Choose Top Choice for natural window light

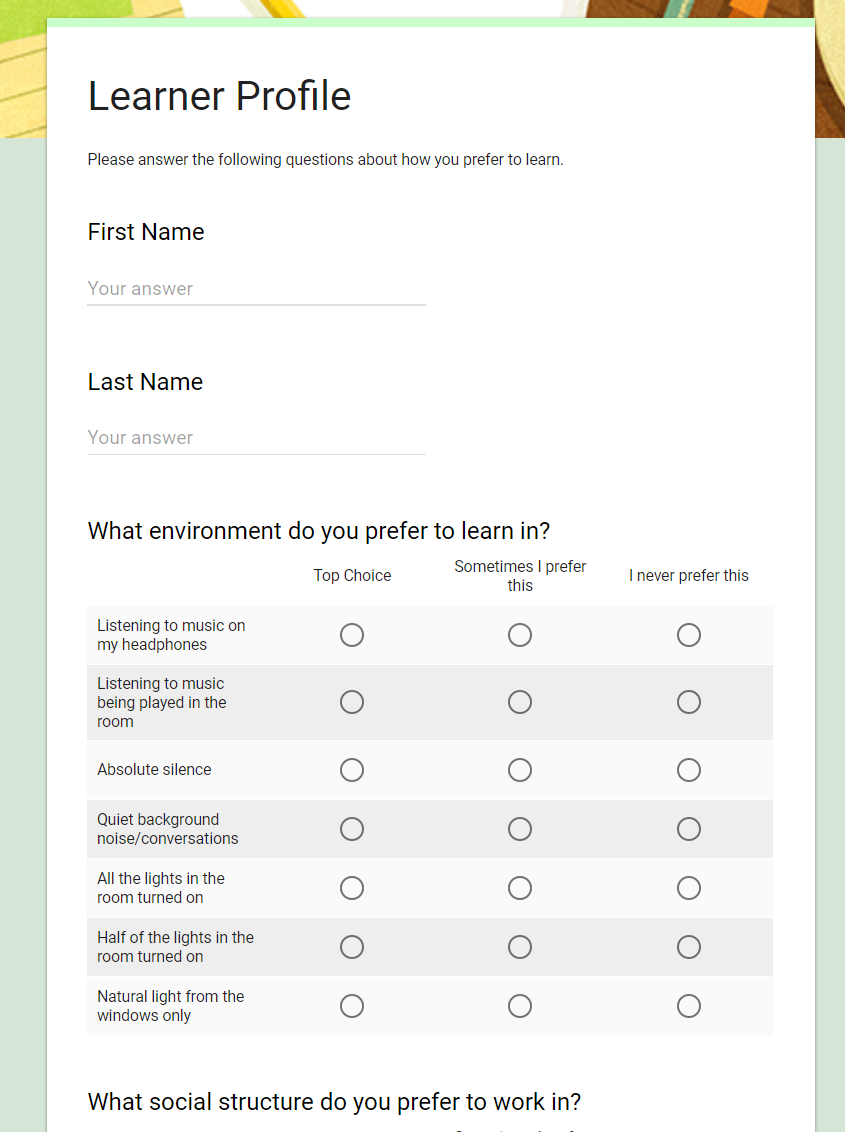click(x=352, y=1006)
